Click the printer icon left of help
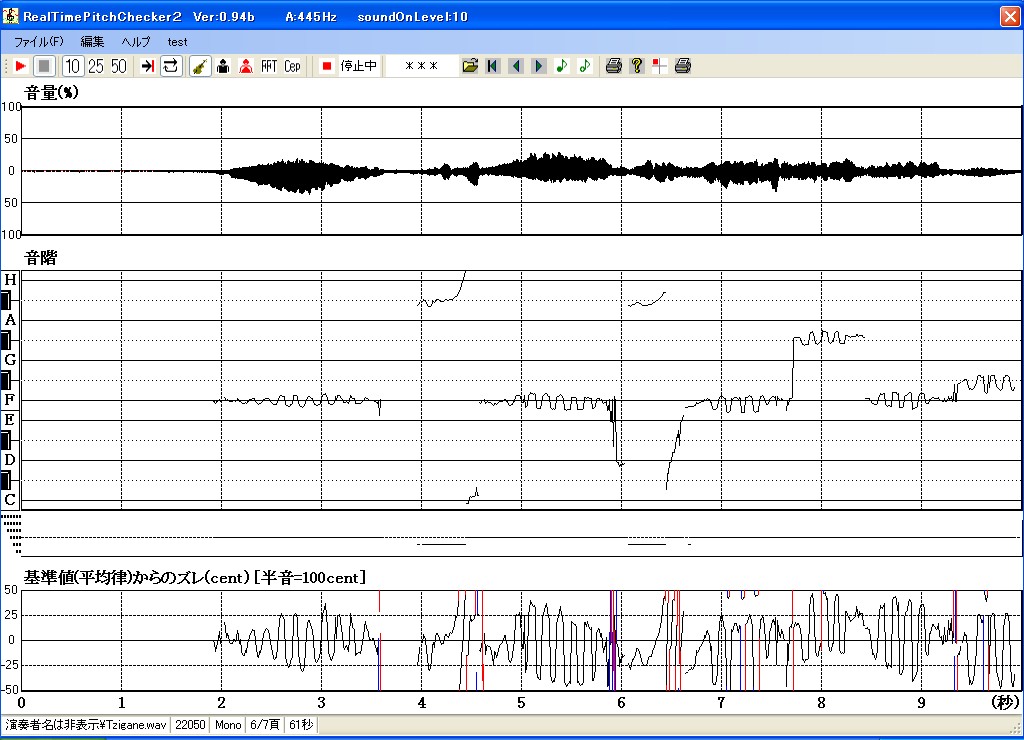 point(613,66)
